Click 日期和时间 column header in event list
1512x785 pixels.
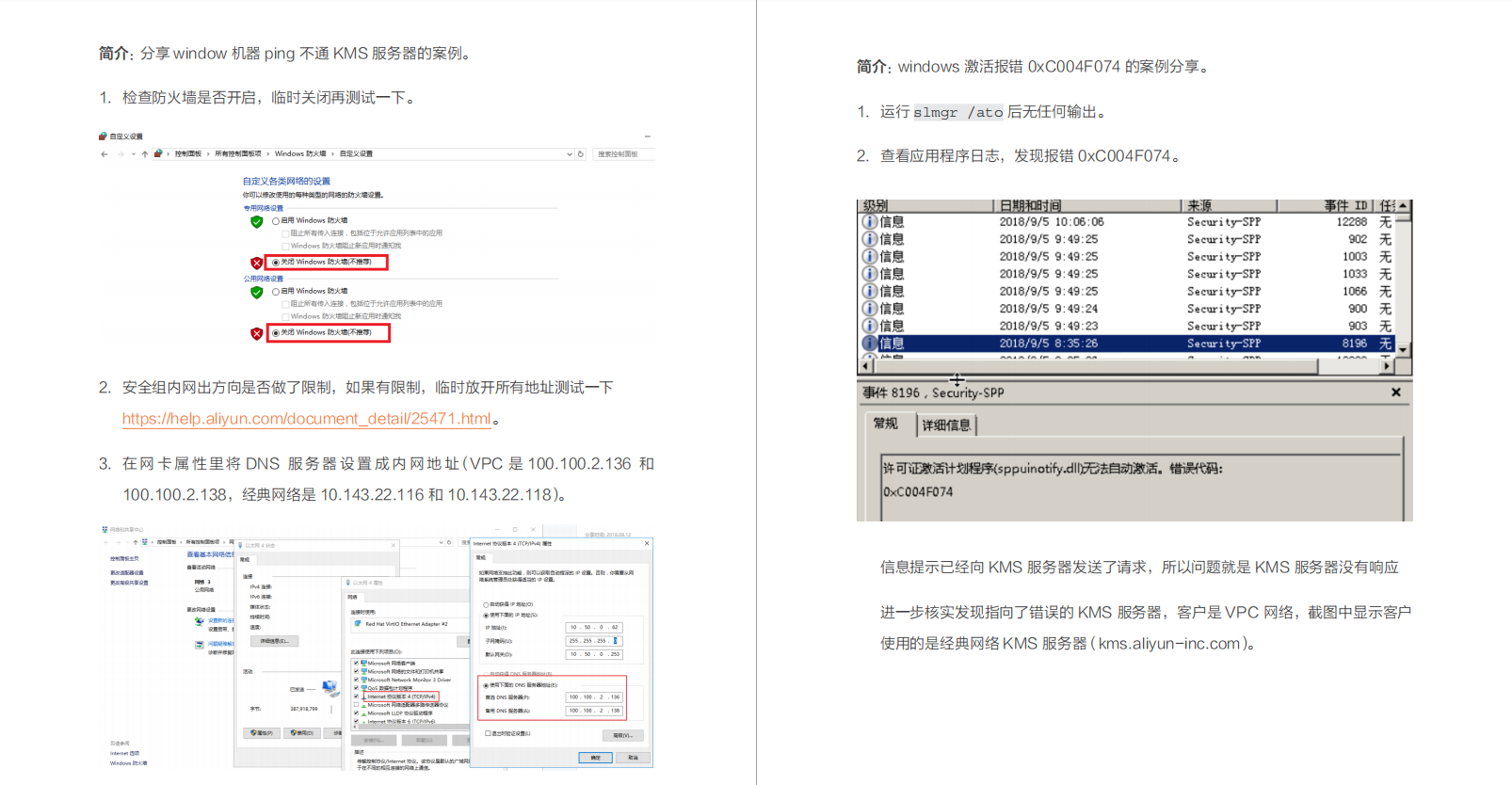1087,205
